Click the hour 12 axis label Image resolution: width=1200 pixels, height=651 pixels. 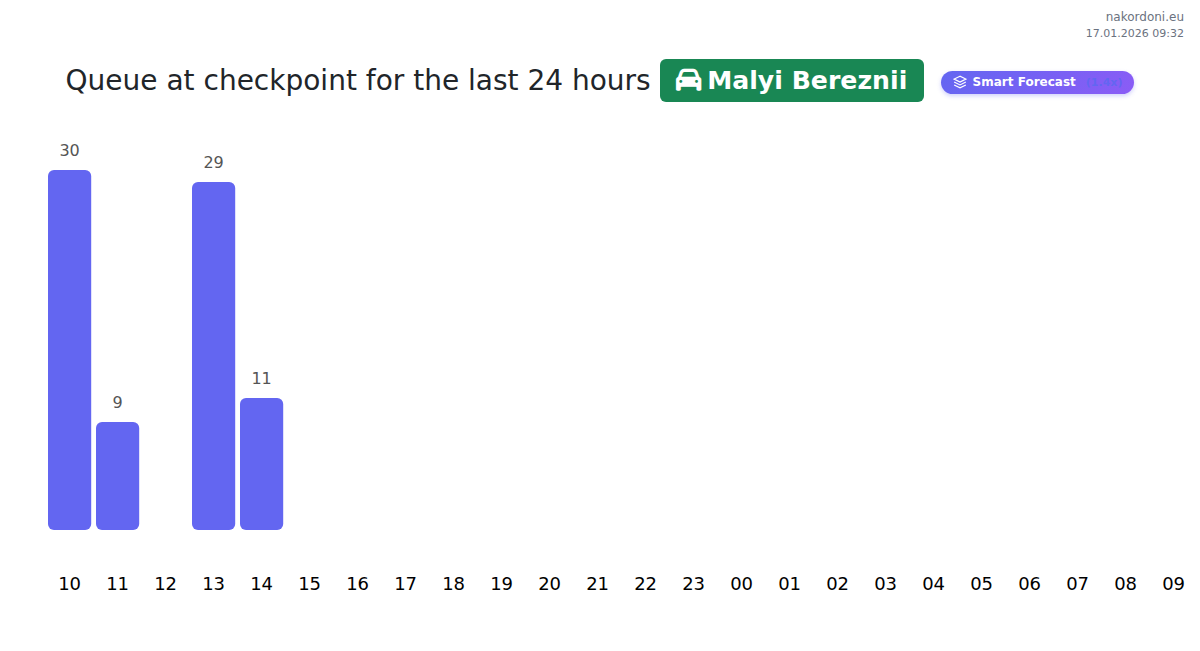[165, 584]
